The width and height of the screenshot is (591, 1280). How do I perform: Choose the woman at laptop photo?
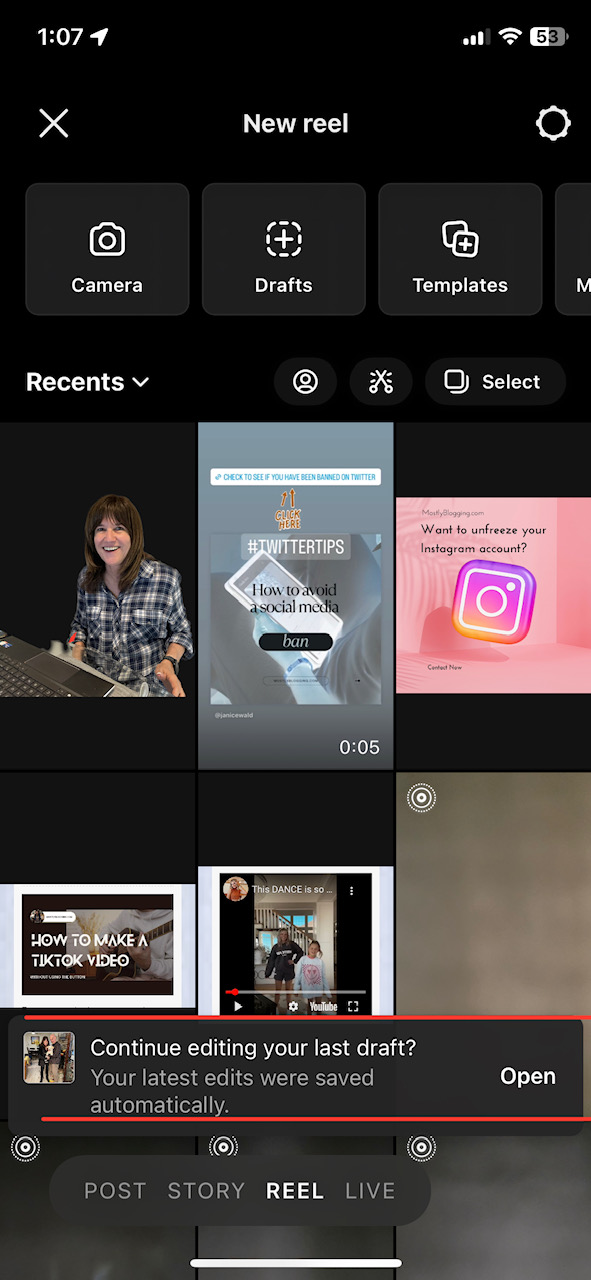(97, 596)
